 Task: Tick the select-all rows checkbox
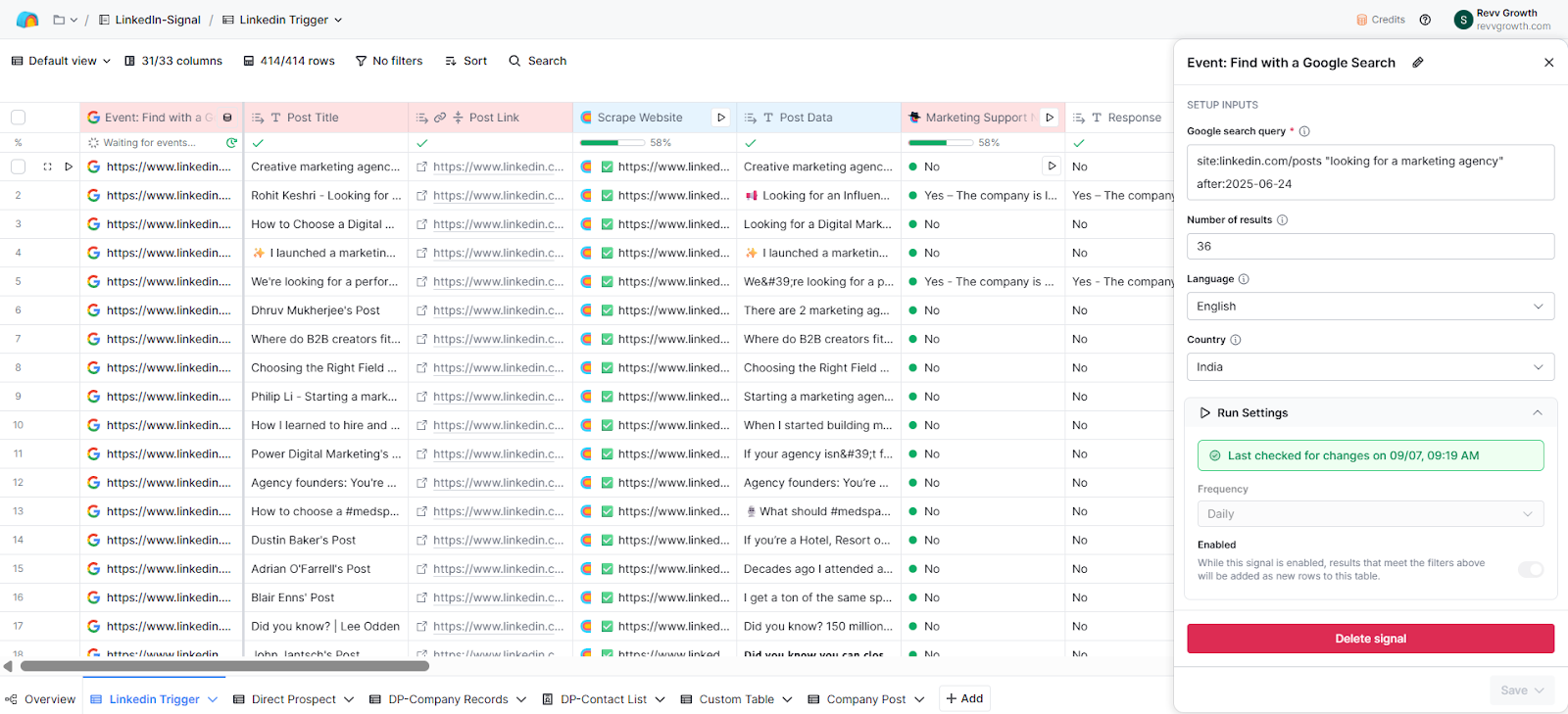18,118
